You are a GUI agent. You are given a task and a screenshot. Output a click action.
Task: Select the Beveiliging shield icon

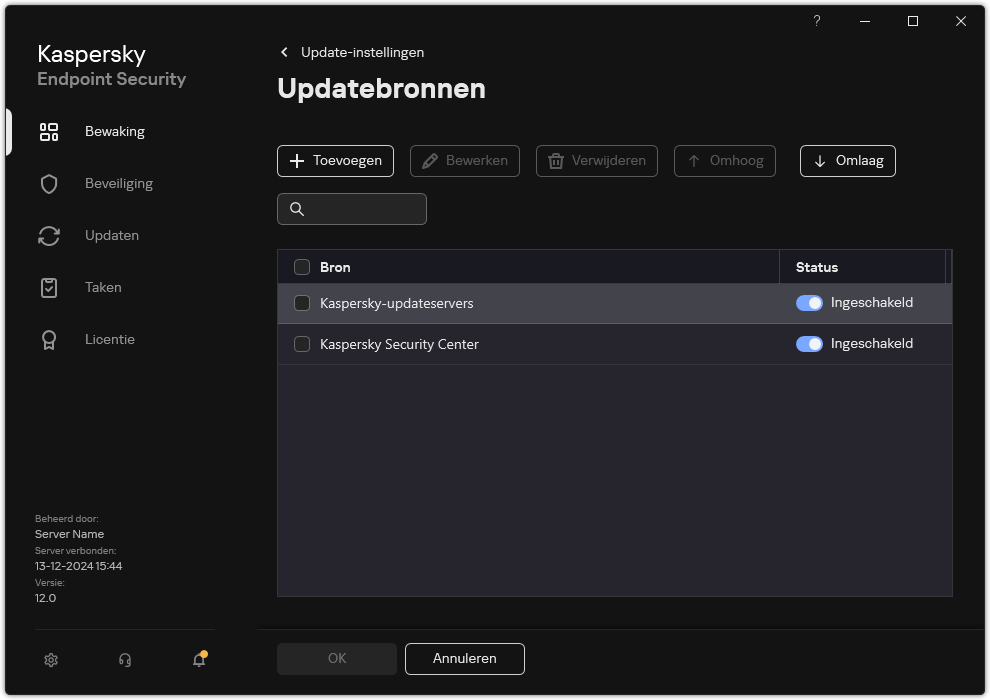[49, 183]
